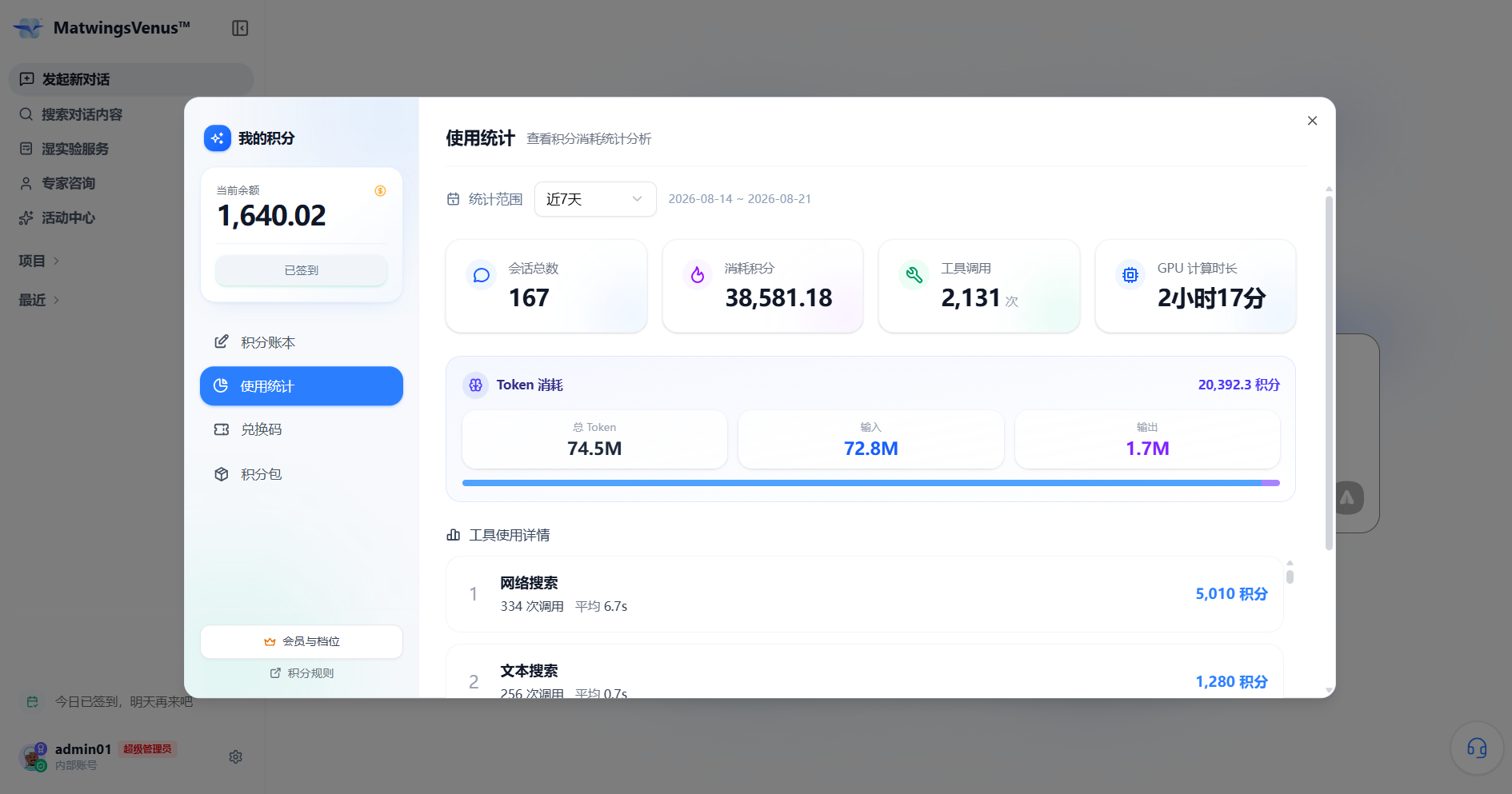1512x794 pixels.
Task: Click the Token input/output ratio bar
Action: 871,483
